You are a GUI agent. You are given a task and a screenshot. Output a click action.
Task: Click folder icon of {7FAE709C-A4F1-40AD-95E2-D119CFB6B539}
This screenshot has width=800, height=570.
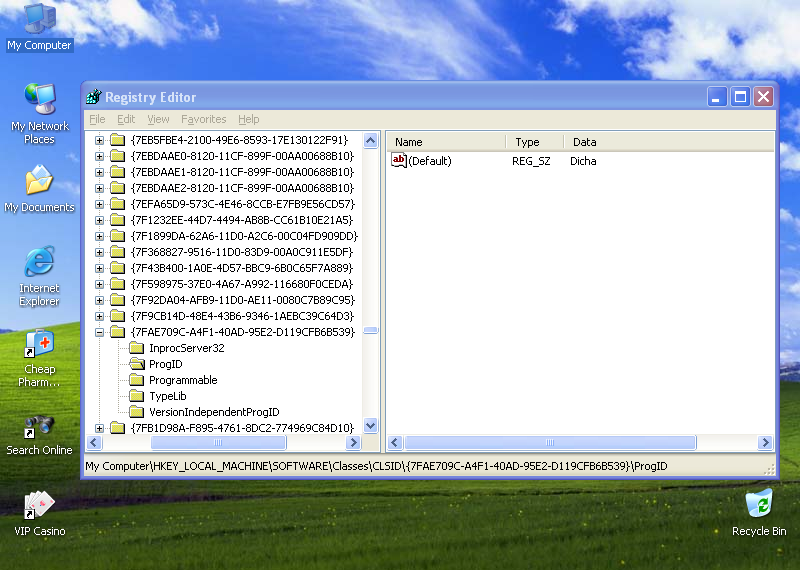[118, 332]
